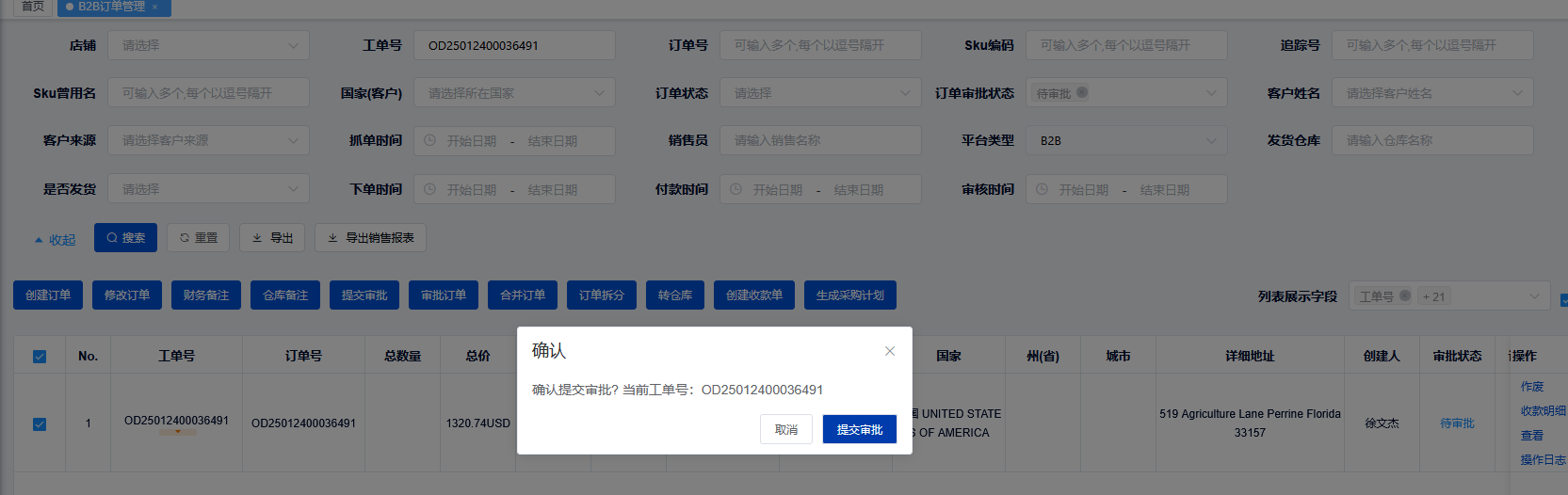Click the 工单号 input field
Viewport: 1568px width, 495px height.
point(514,45)
